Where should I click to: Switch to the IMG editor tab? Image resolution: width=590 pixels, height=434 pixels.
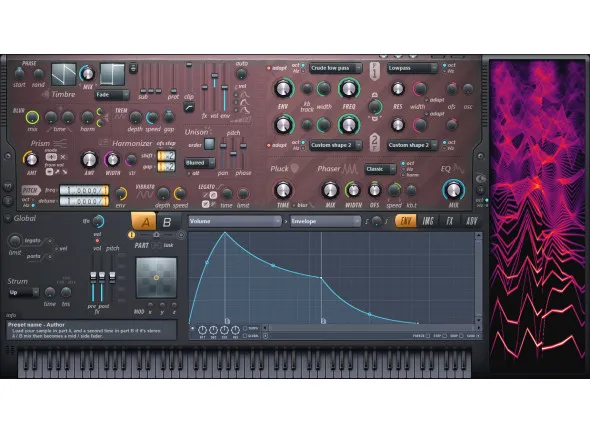pyautogui.click(x=428, y=221)
